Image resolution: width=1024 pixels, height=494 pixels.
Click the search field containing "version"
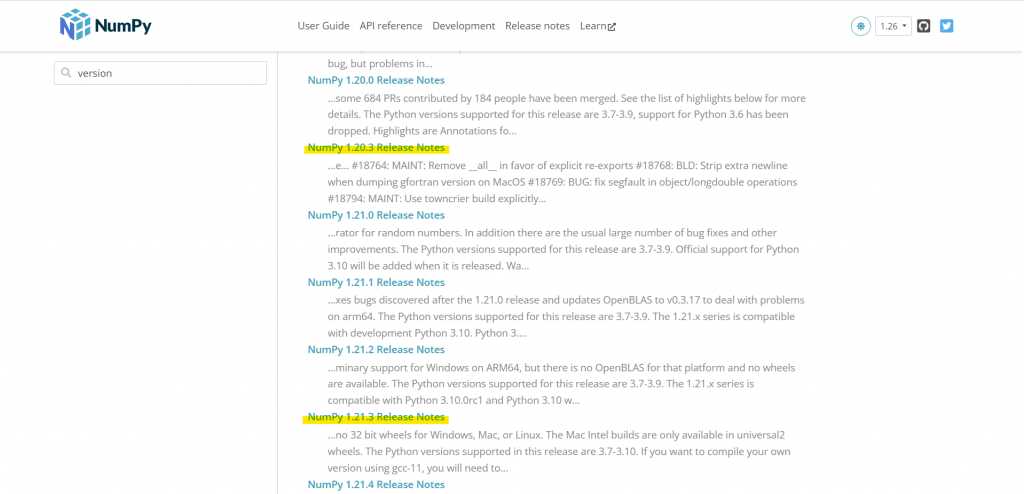(x=160, y=73)
